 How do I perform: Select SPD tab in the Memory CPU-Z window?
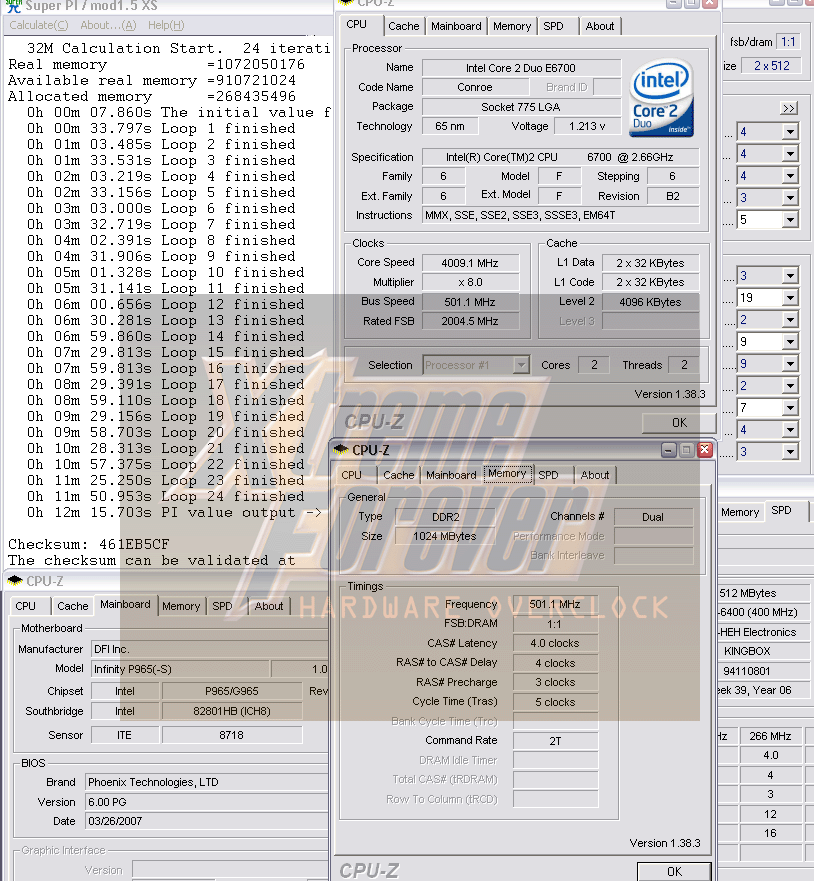[x=548, y=475]
